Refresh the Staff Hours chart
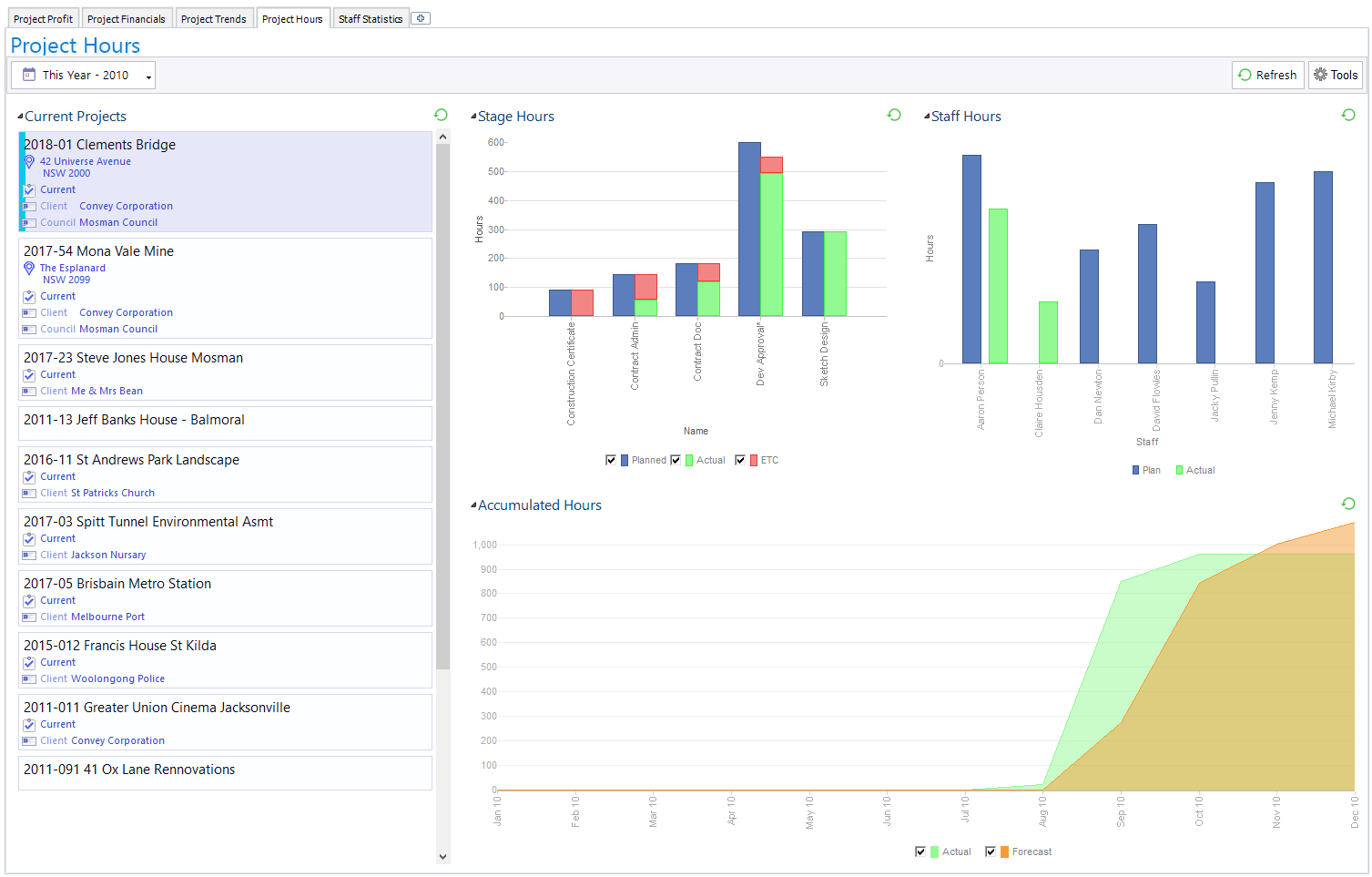The width and height of the screenshot is (1372, 877). click(x=1348, y=115)
